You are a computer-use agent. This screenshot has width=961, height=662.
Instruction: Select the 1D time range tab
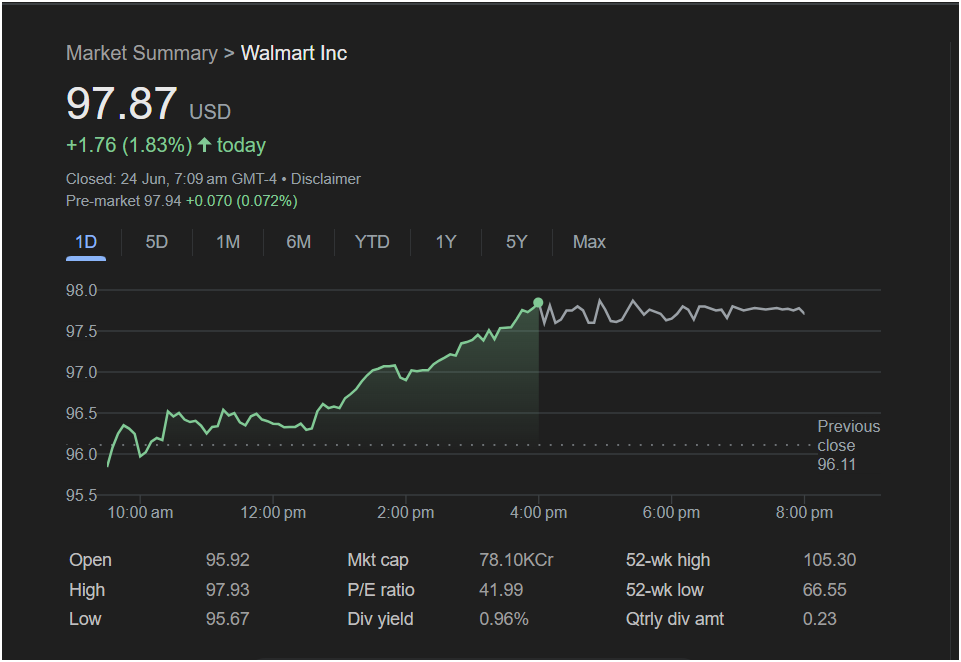pyautogui.click(x=86, y=242)
